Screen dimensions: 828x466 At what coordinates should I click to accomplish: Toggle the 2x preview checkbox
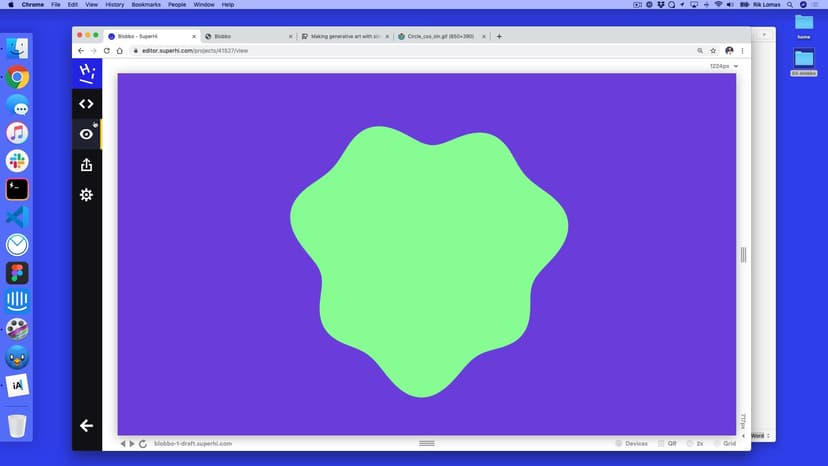(x=688, y=443)
